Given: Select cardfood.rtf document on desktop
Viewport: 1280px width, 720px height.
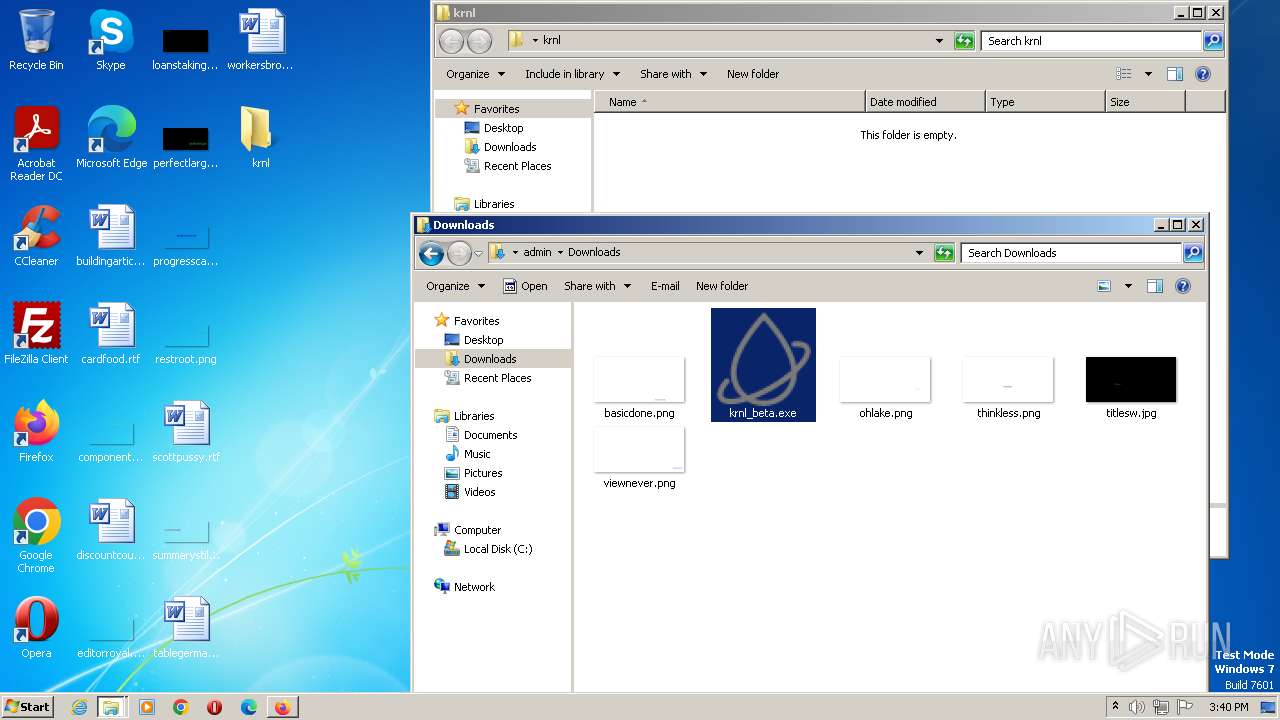Looking at the screenshot, I should [111, 334].
